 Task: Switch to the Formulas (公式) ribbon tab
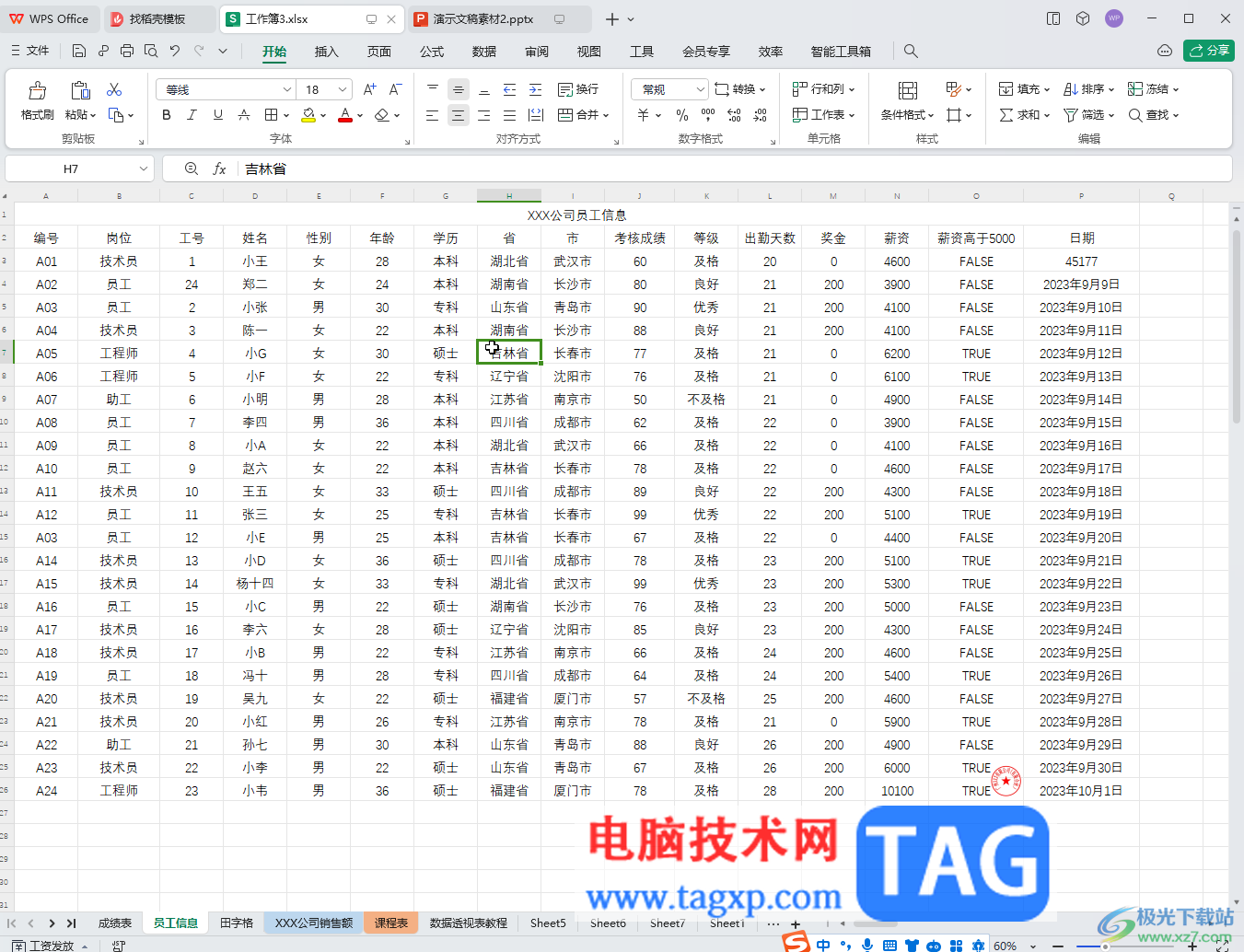tap(431, 52)
